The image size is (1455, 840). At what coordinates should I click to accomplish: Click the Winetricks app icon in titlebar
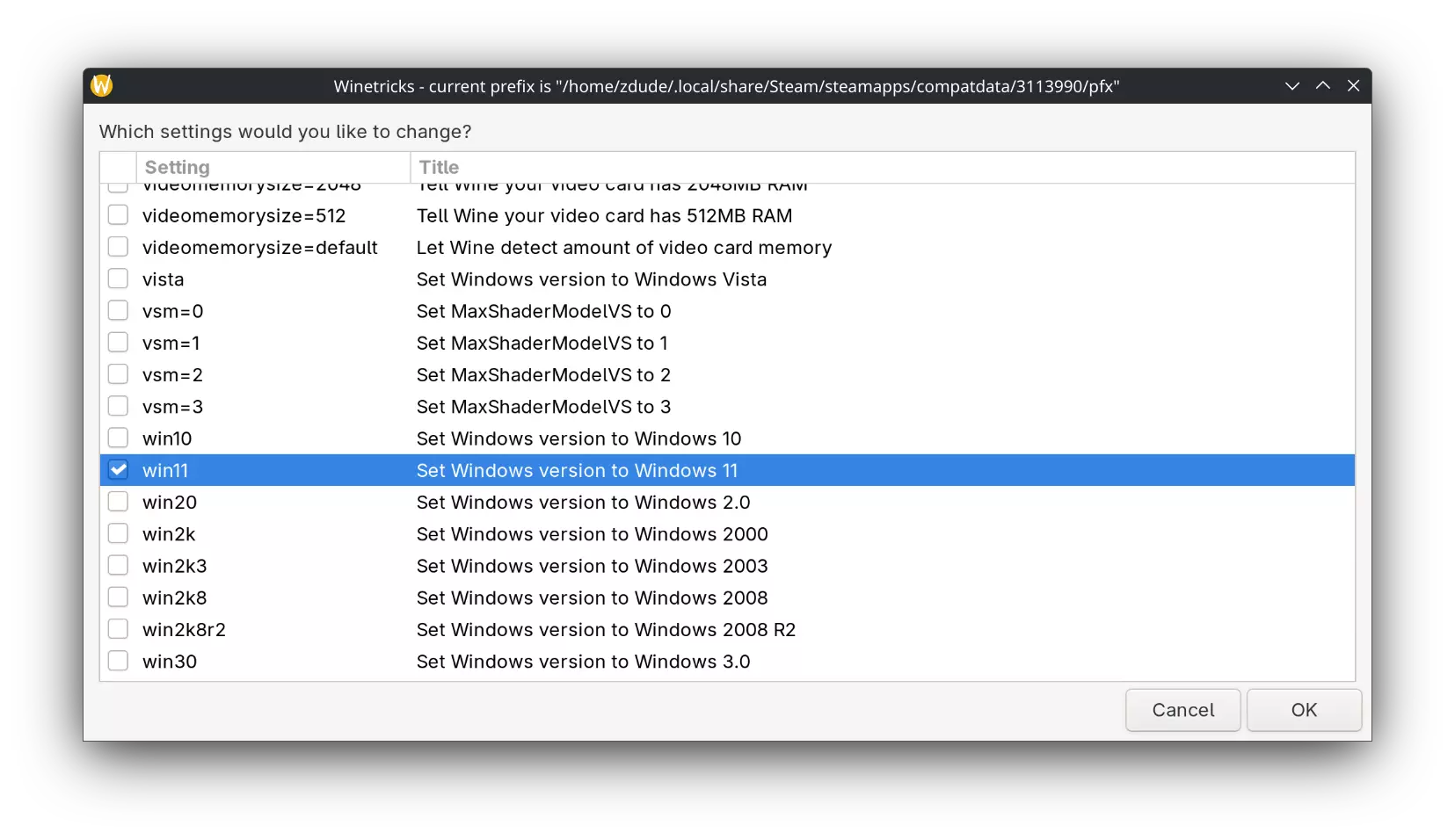(x=102, y=85)
